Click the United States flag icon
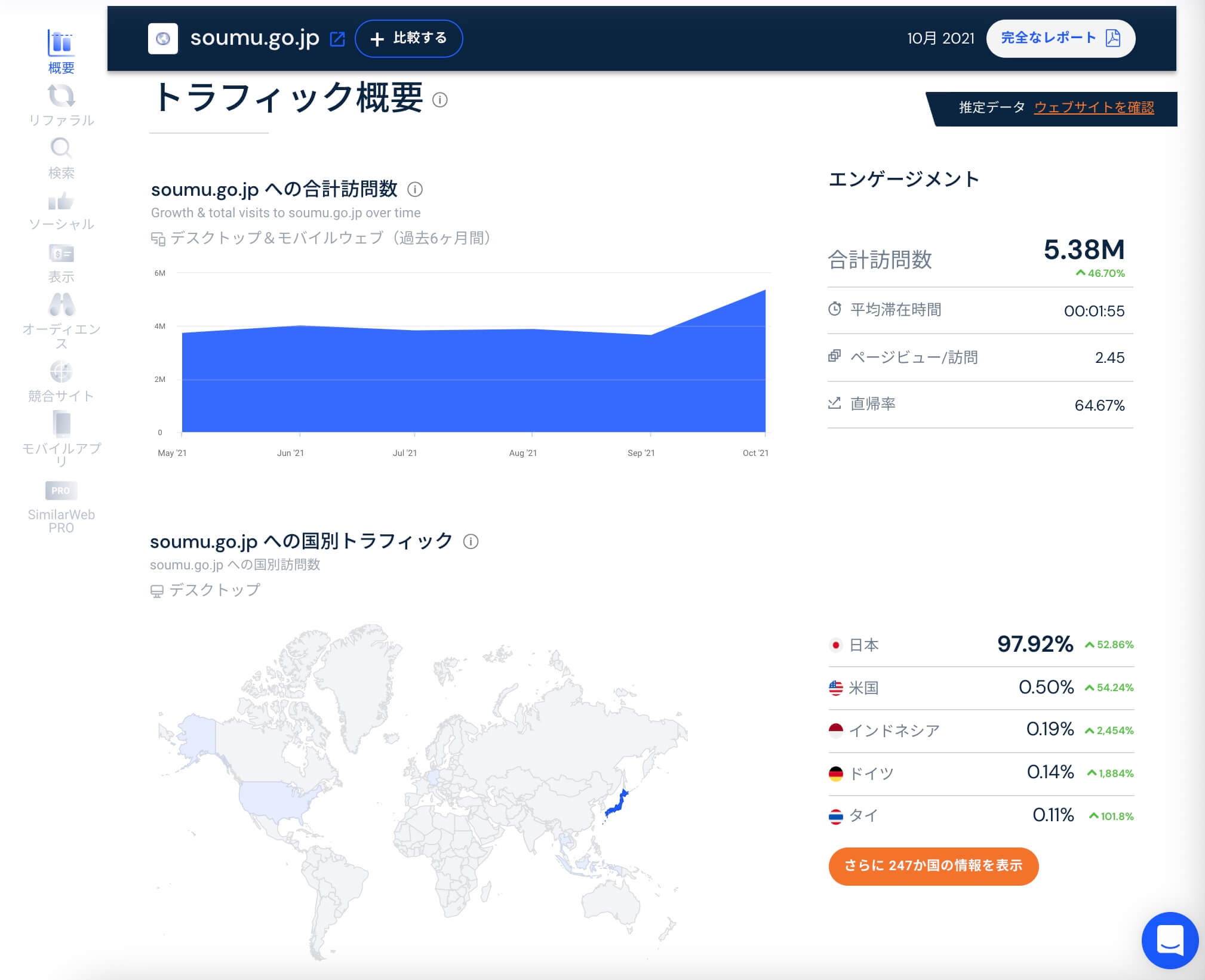This screenshot has height=980, width=1205. click(x=836, y=688)
